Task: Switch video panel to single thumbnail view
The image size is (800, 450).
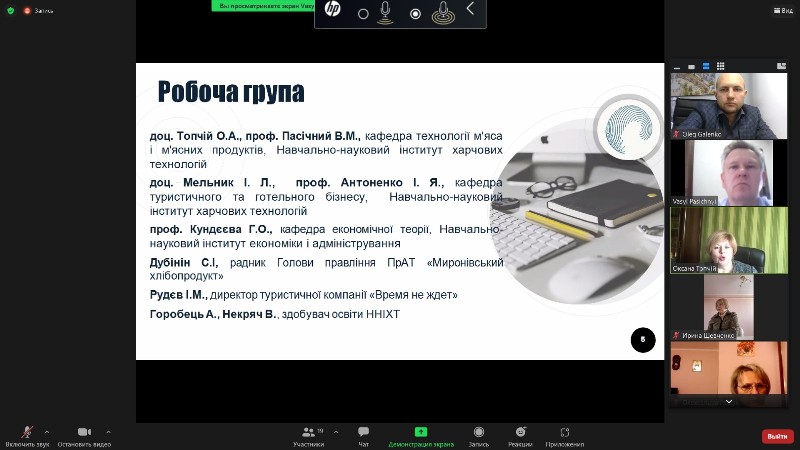Action: click(691, 66)
